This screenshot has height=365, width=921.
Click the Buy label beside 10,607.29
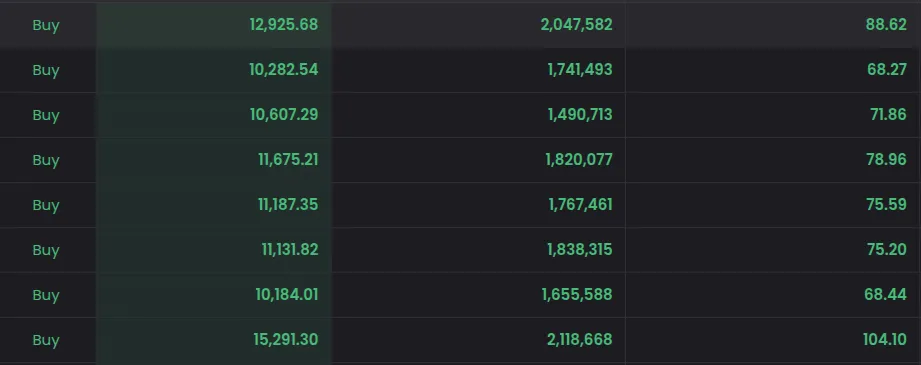pos(46,115)
